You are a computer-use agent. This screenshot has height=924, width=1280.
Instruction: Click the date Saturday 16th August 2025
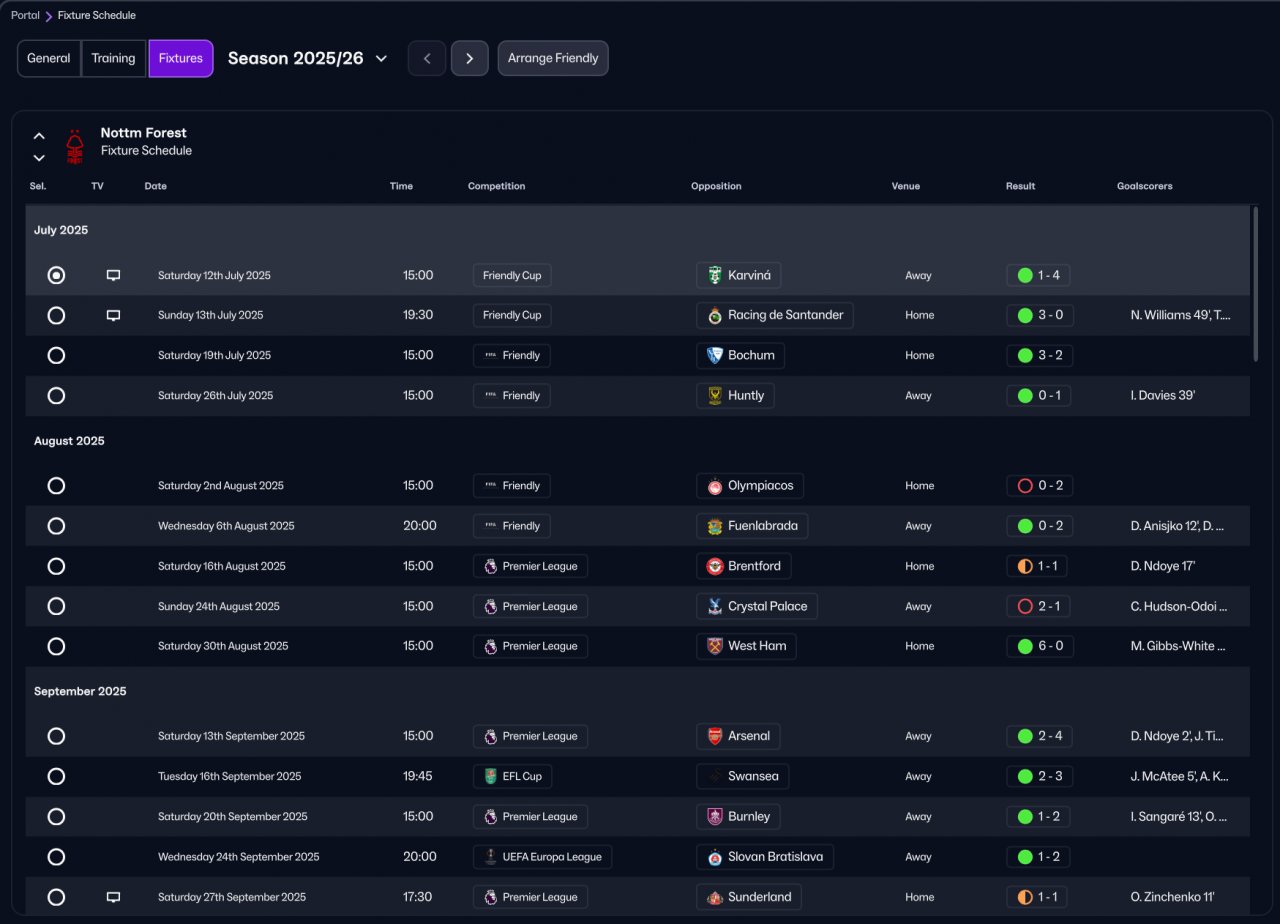coord(222,566)
